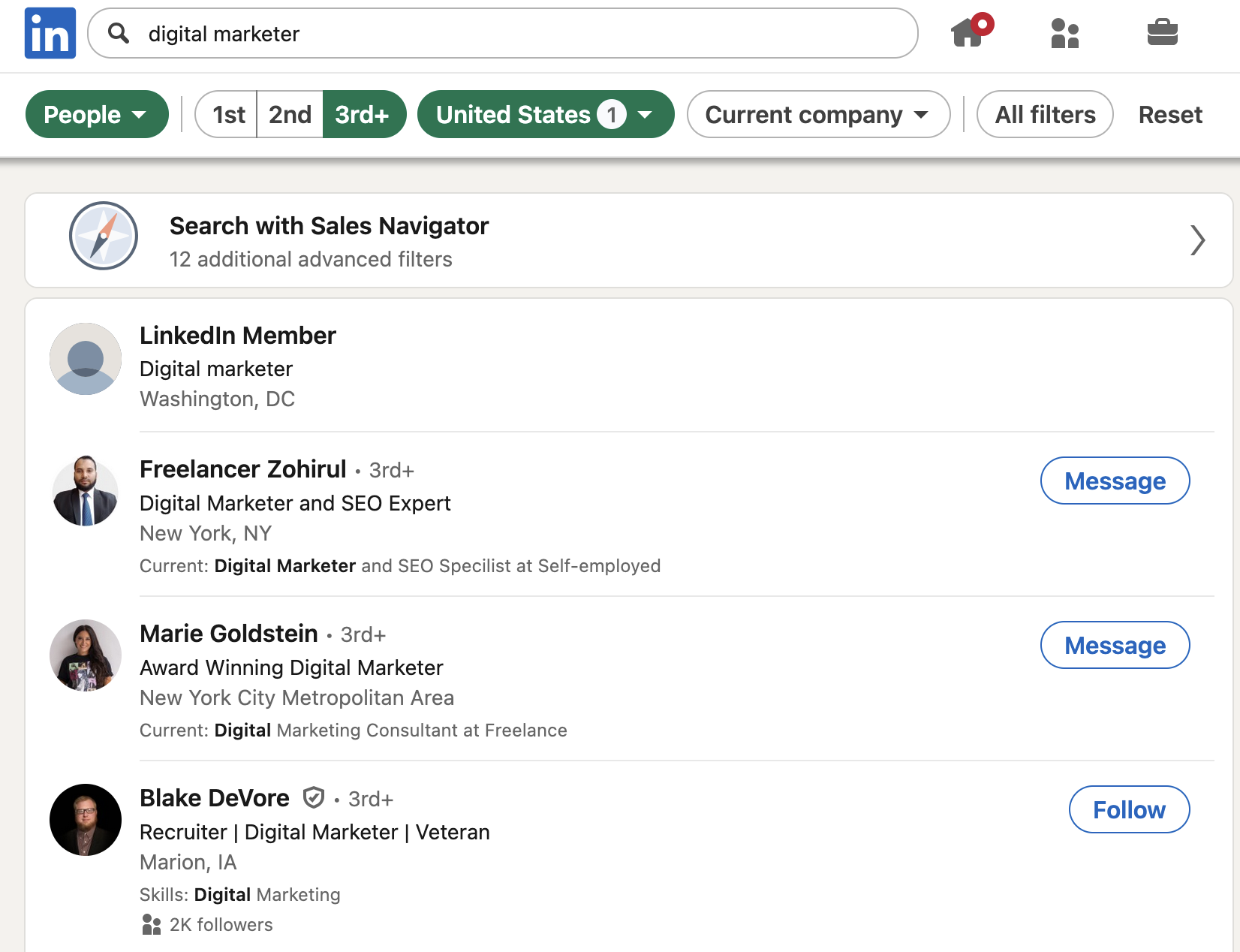Click 'New York City Metropolitan Area' text
Viewport: 1240px width, 952px height.
point(296,697)
